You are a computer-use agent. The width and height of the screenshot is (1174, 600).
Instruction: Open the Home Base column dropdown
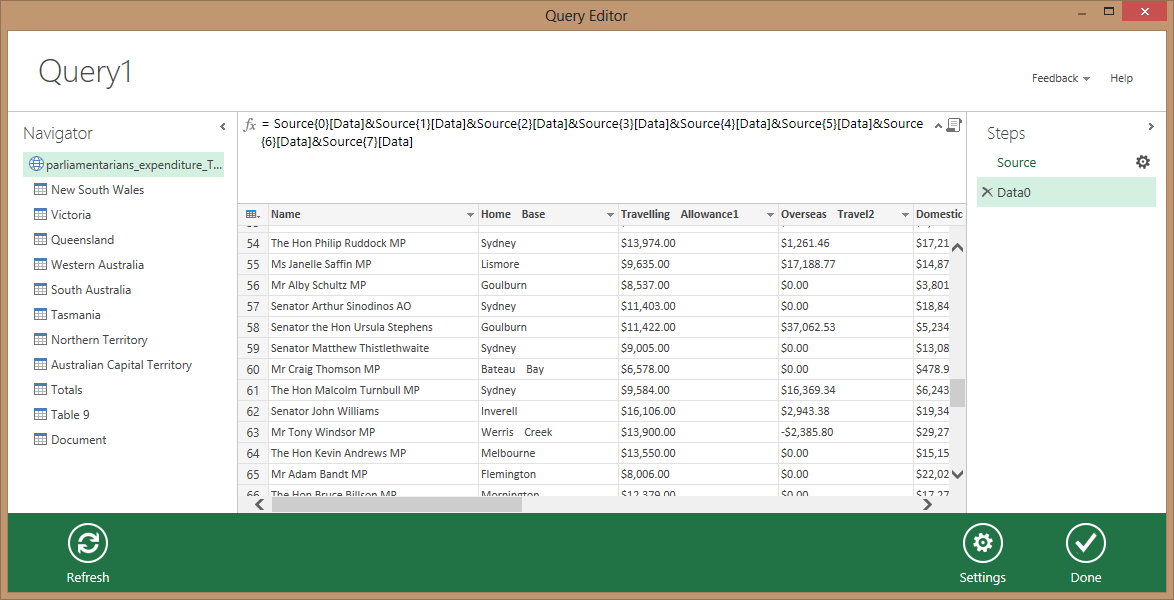[610, 215]
